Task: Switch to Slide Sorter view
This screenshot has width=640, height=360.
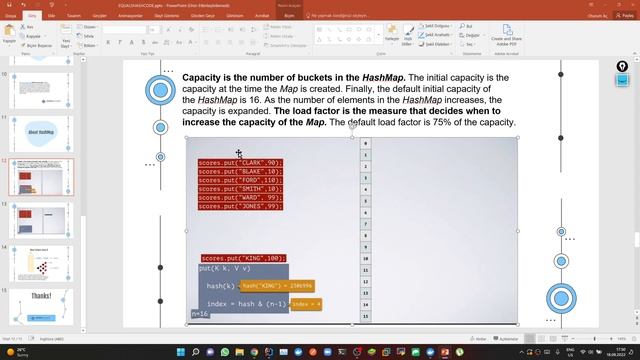Action: pos(541,339)
